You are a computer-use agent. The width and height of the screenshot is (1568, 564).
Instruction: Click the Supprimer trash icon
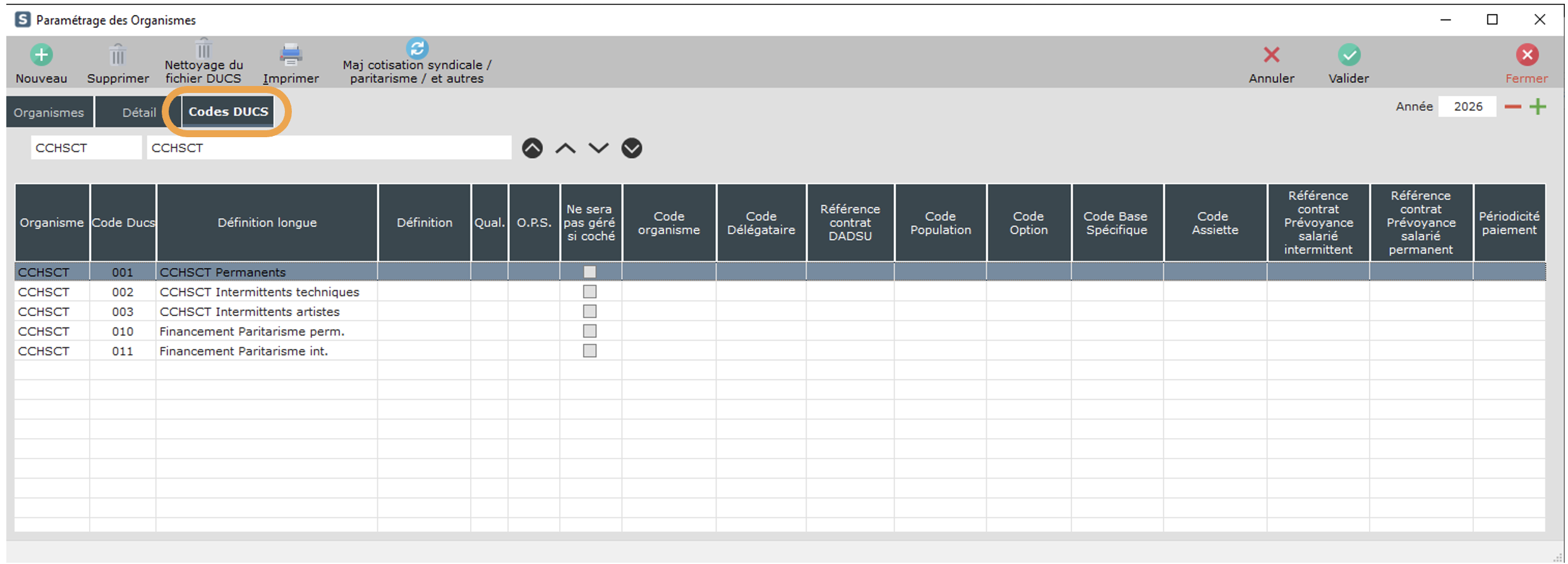pyautogui.click(x=118, y=56)
